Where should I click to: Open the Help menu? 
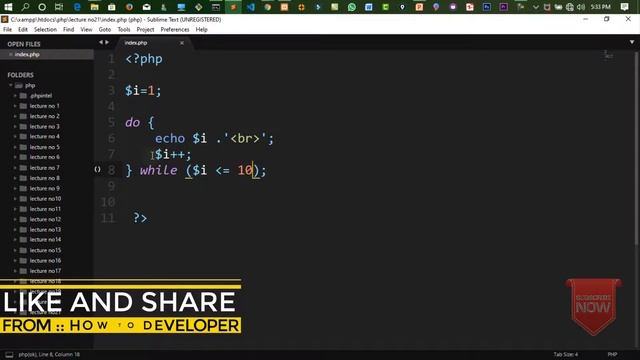coord(202,29)
